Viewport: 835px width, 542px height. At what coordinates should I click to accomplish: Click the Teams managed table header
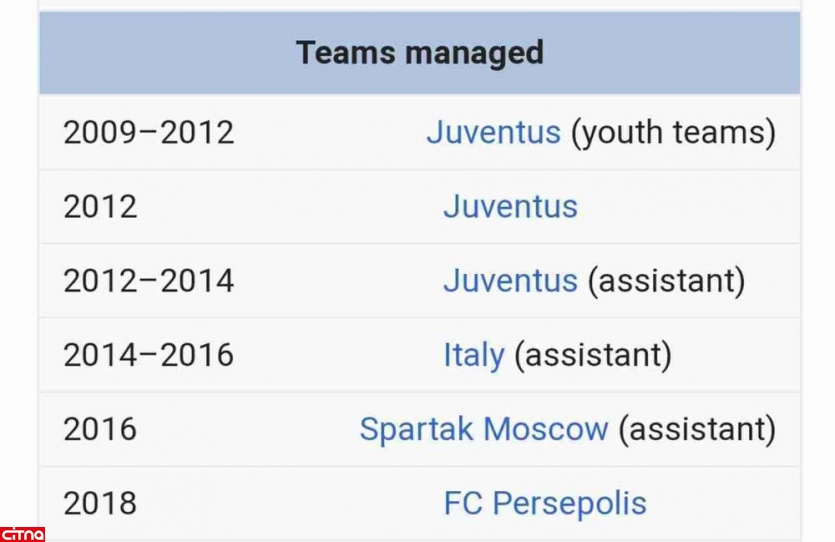pyautogui.click(x=419, y=53)
